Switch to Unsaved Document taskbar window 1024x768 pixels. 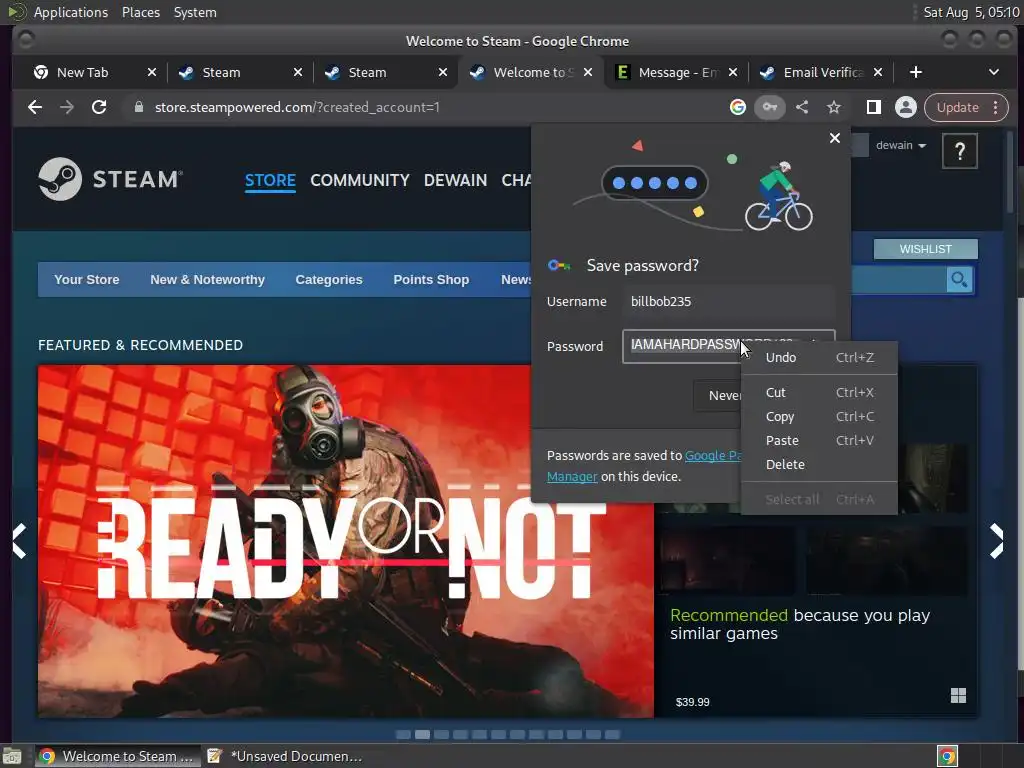pos(285,756)
